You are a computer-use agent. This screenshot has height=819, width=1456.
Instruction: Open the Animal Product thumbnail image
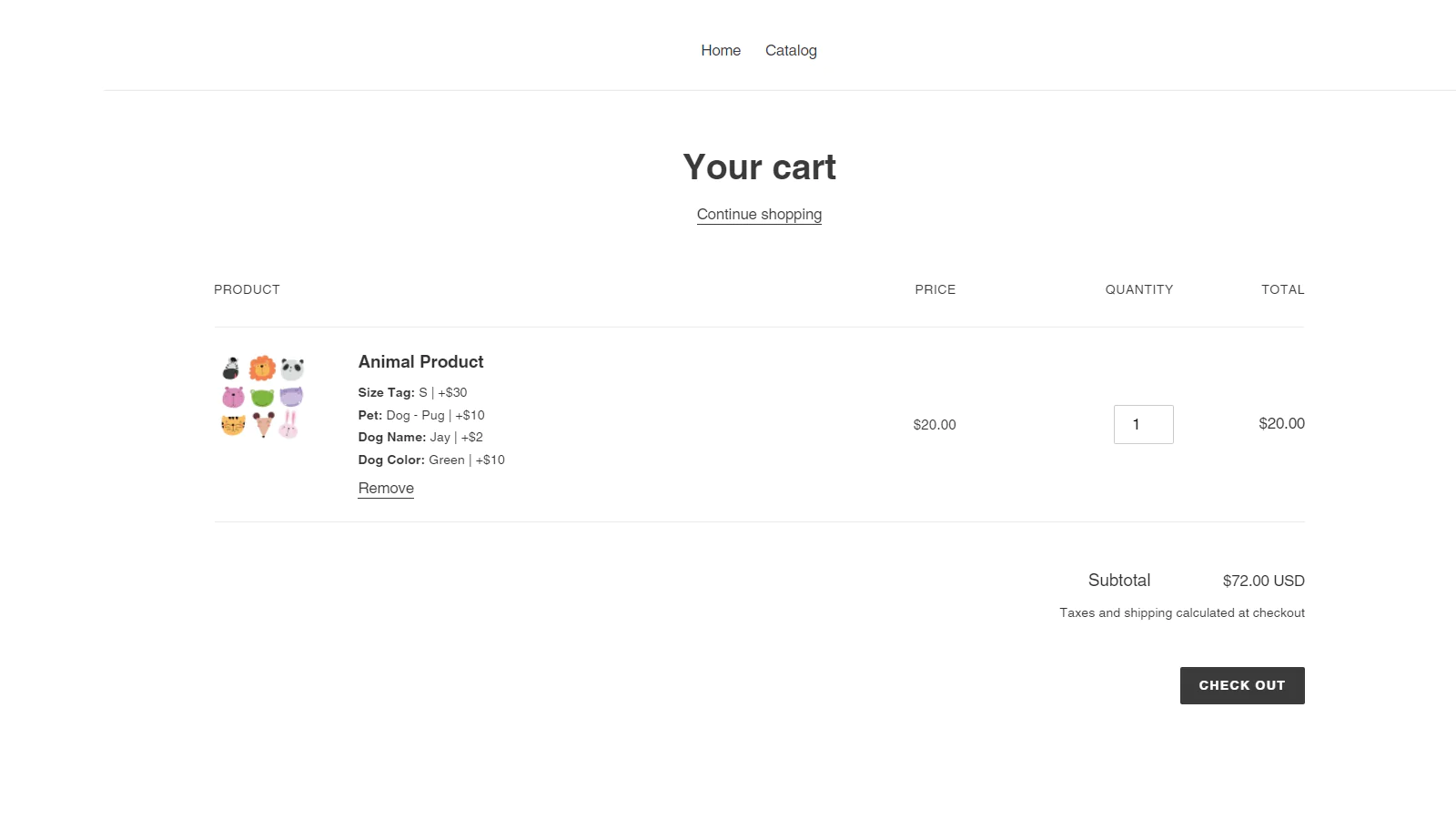click(x=263, y=397)
